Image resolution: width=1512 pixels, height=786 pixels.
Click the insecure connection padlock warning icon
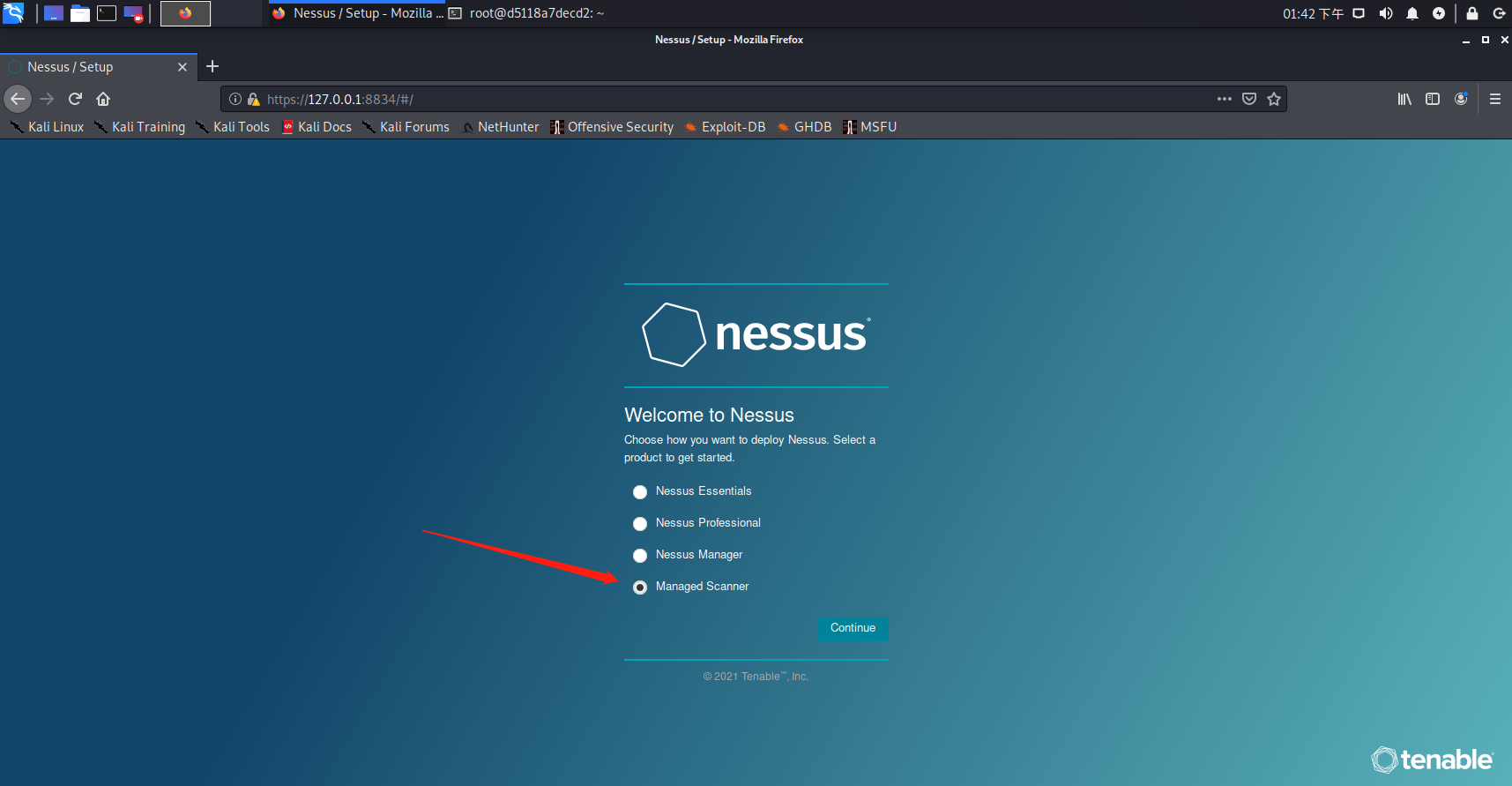pyautogui.click(x=253, y=100)
